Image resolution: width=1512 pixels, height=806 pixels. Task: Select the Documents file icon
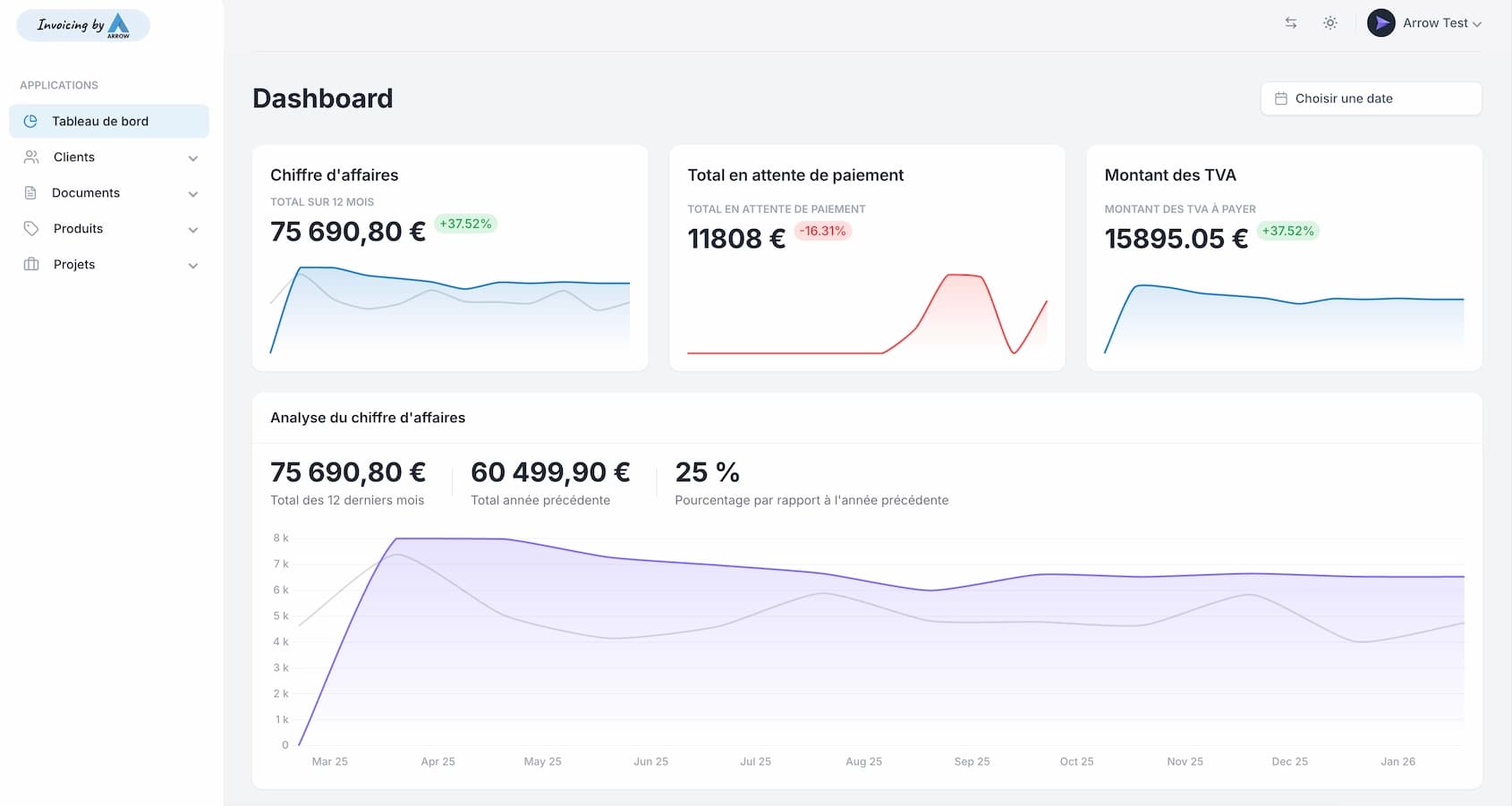pyautogui.click(x=30, y=192)
